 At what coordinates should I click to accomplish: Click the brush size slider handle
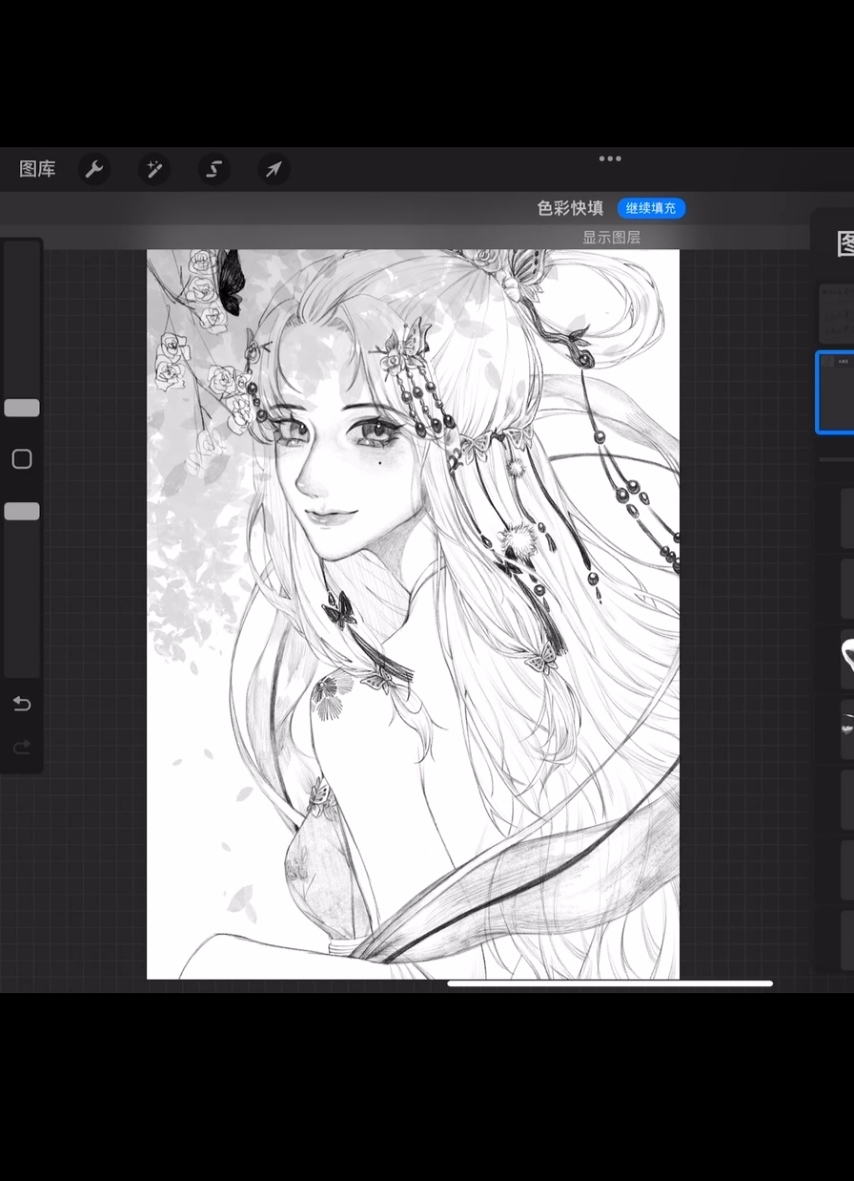coord(22,408)
